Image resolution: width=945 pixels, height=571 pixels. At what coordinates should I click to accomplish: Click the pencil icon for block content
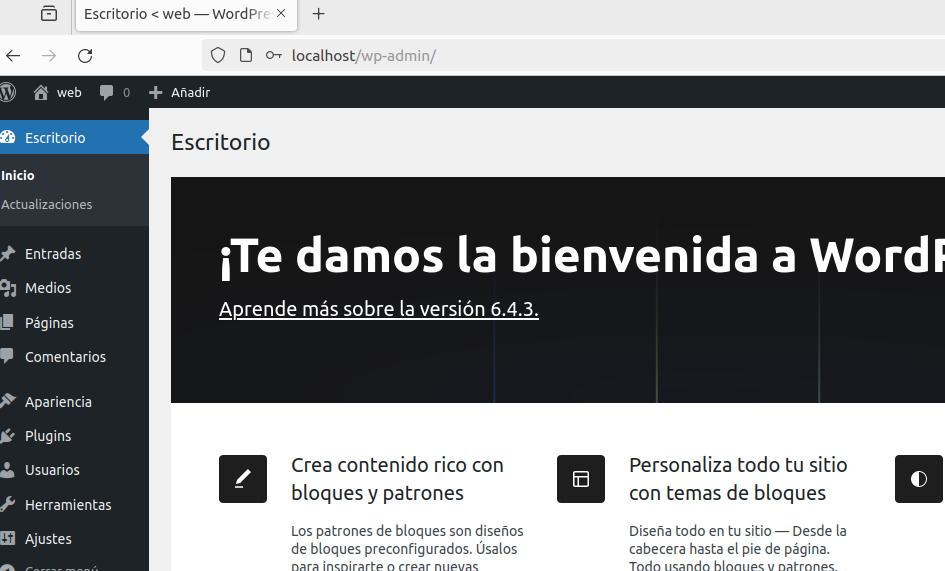[x=243, y=479]
